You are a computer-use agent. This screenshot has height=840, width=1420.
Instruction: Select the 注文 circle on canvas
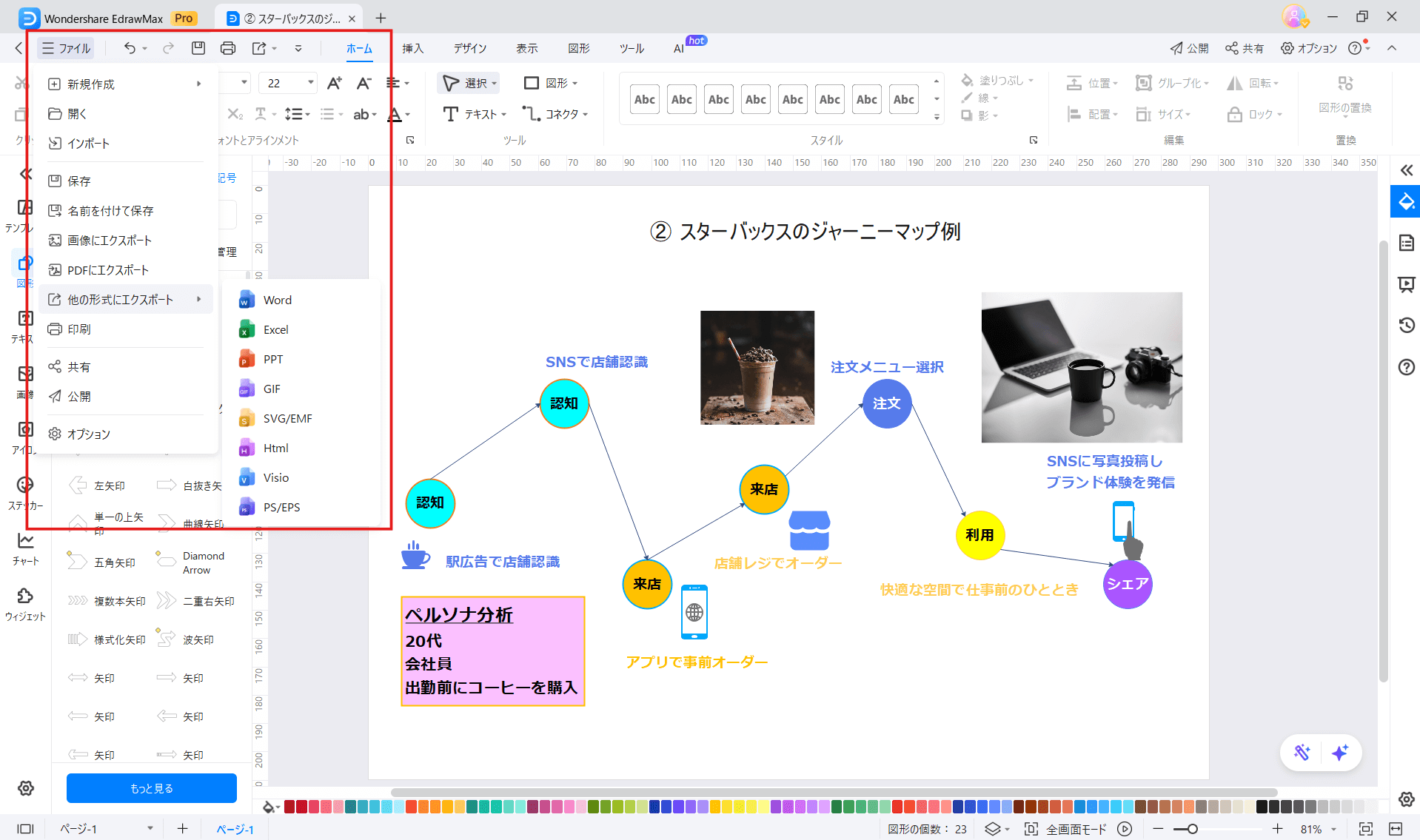click(886, 403)
